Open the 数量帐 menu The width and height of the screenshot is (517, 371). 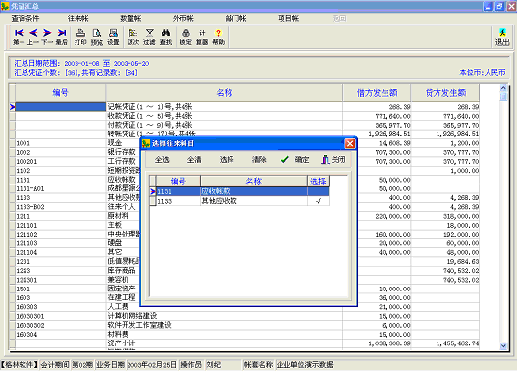131,18
